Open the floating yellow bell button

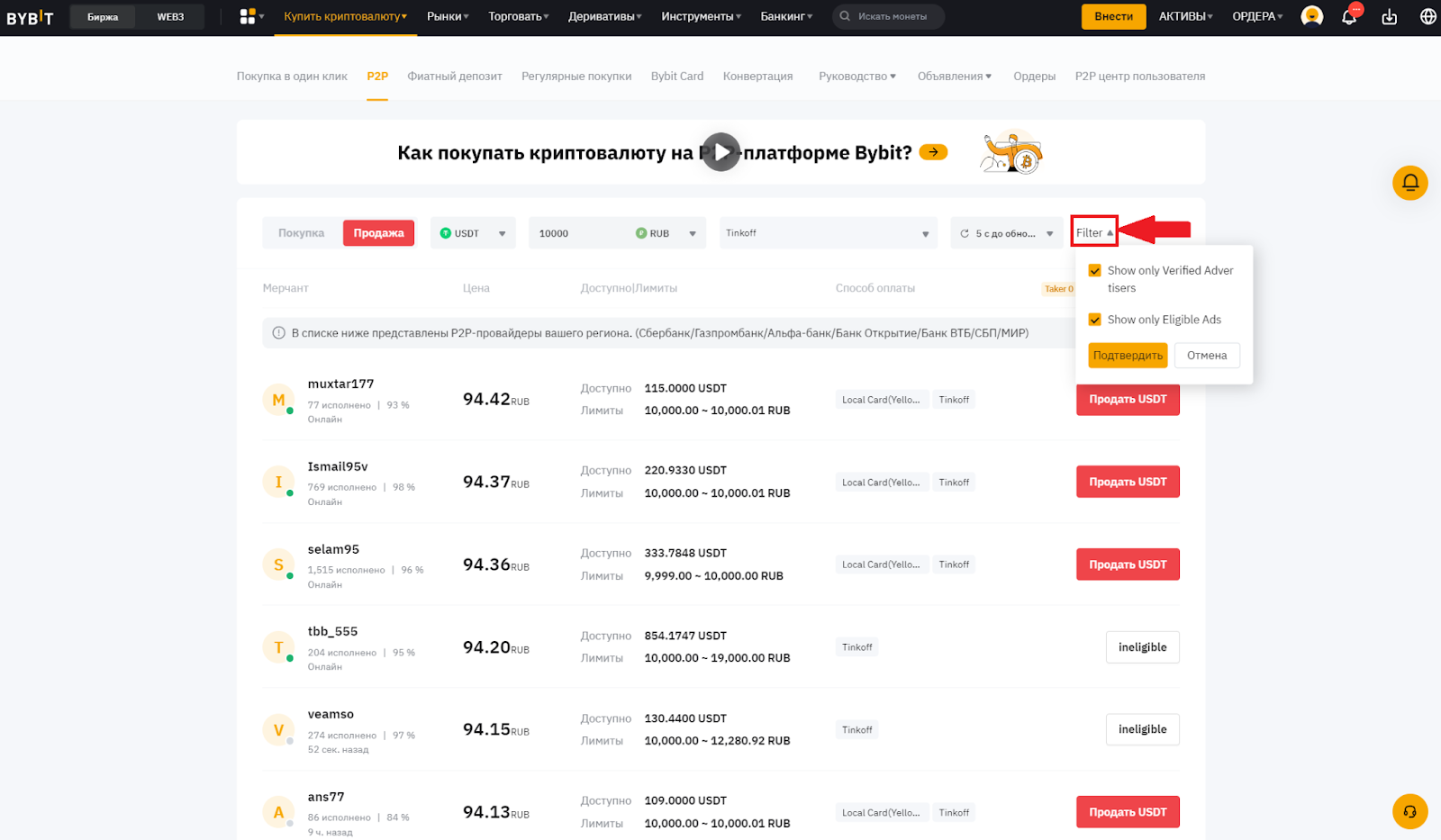pyautogui.click(x=1410, y=183)
